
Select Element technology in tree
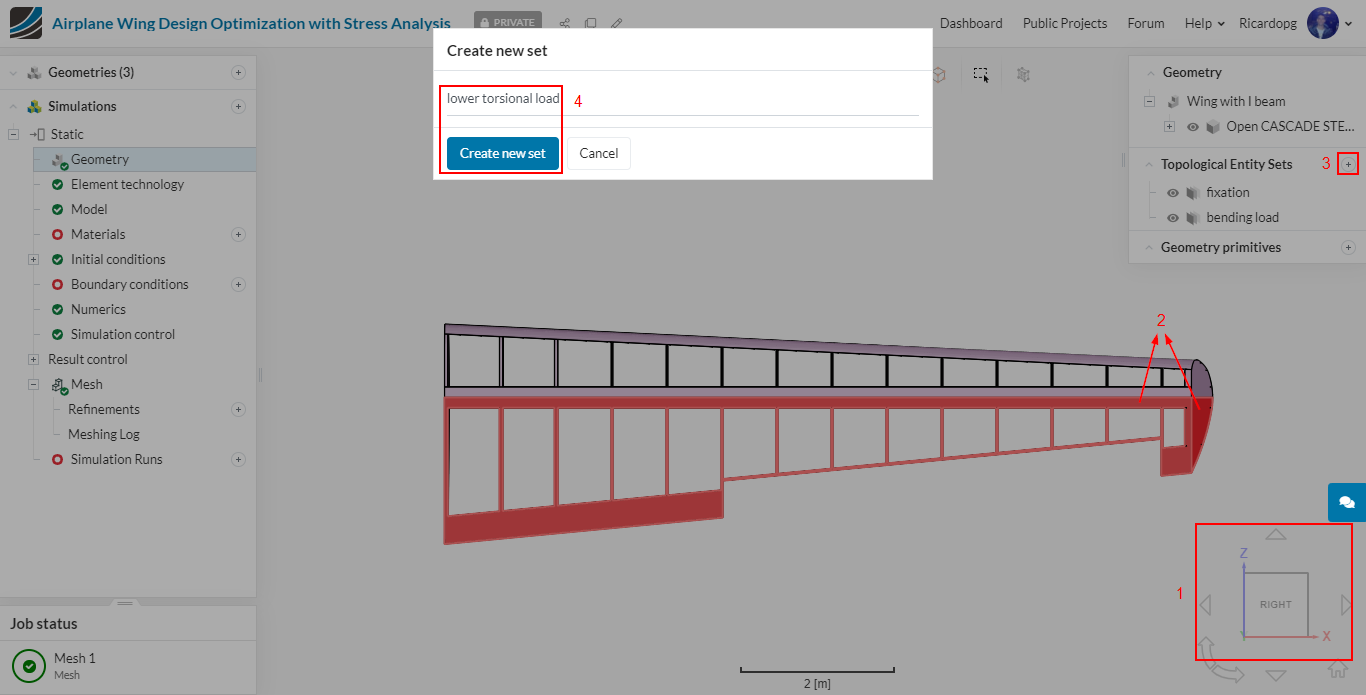[127, 184]
